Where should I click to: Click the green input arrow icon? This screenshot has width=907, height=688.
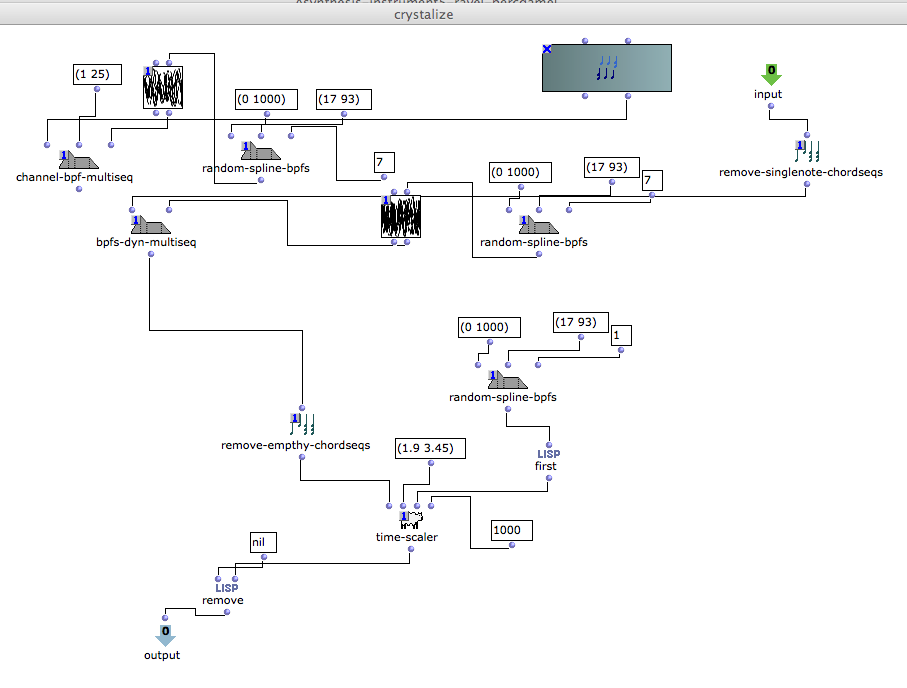click(x=770, y=76)
